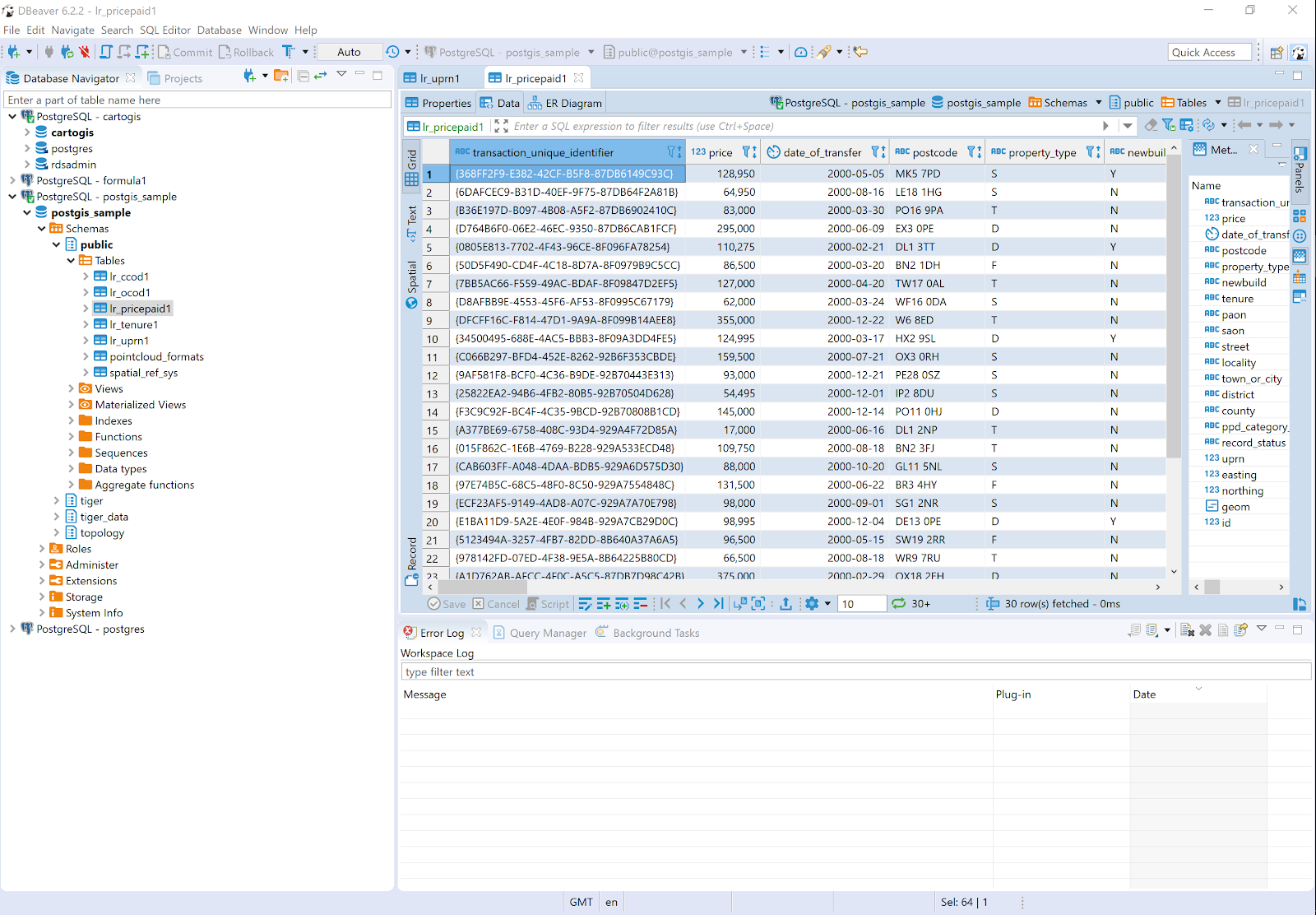This screenshot has height=915, width=1316.
Task: Toggle the Panels side button
Action: pos(1300,170)
